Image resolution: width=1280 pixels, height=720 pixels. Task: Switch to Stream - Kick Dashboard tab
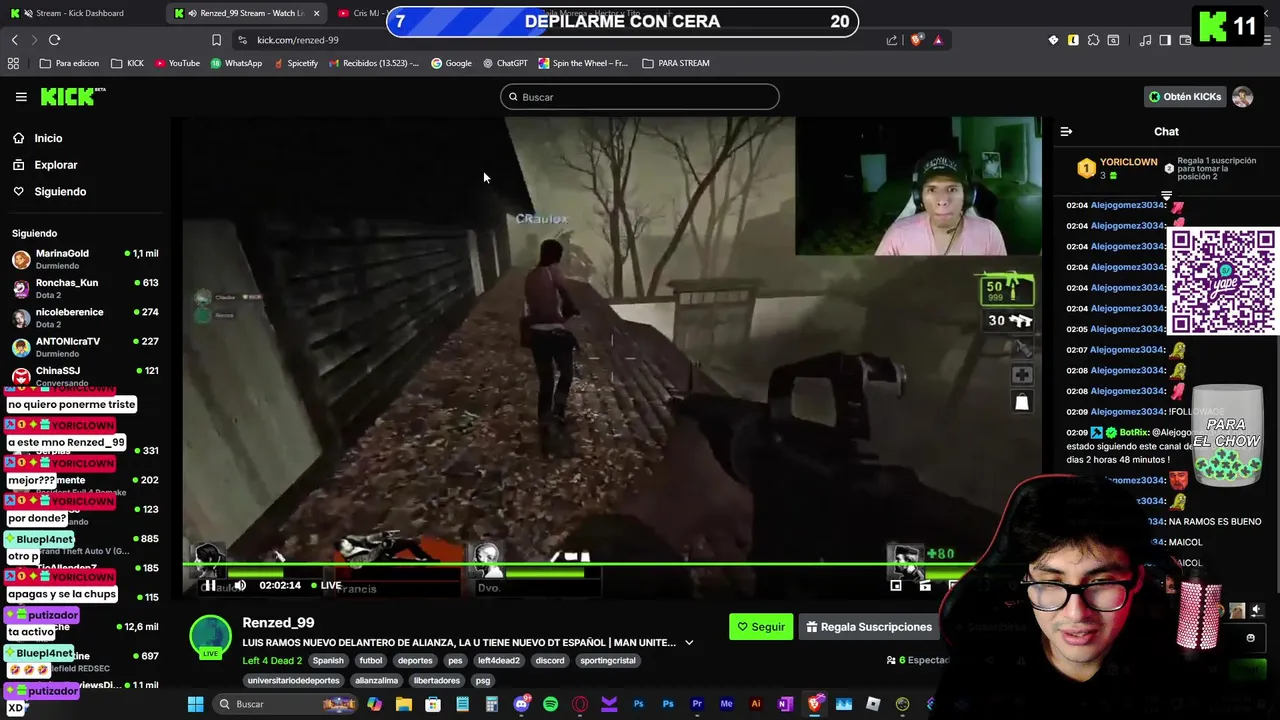point(80,13)
